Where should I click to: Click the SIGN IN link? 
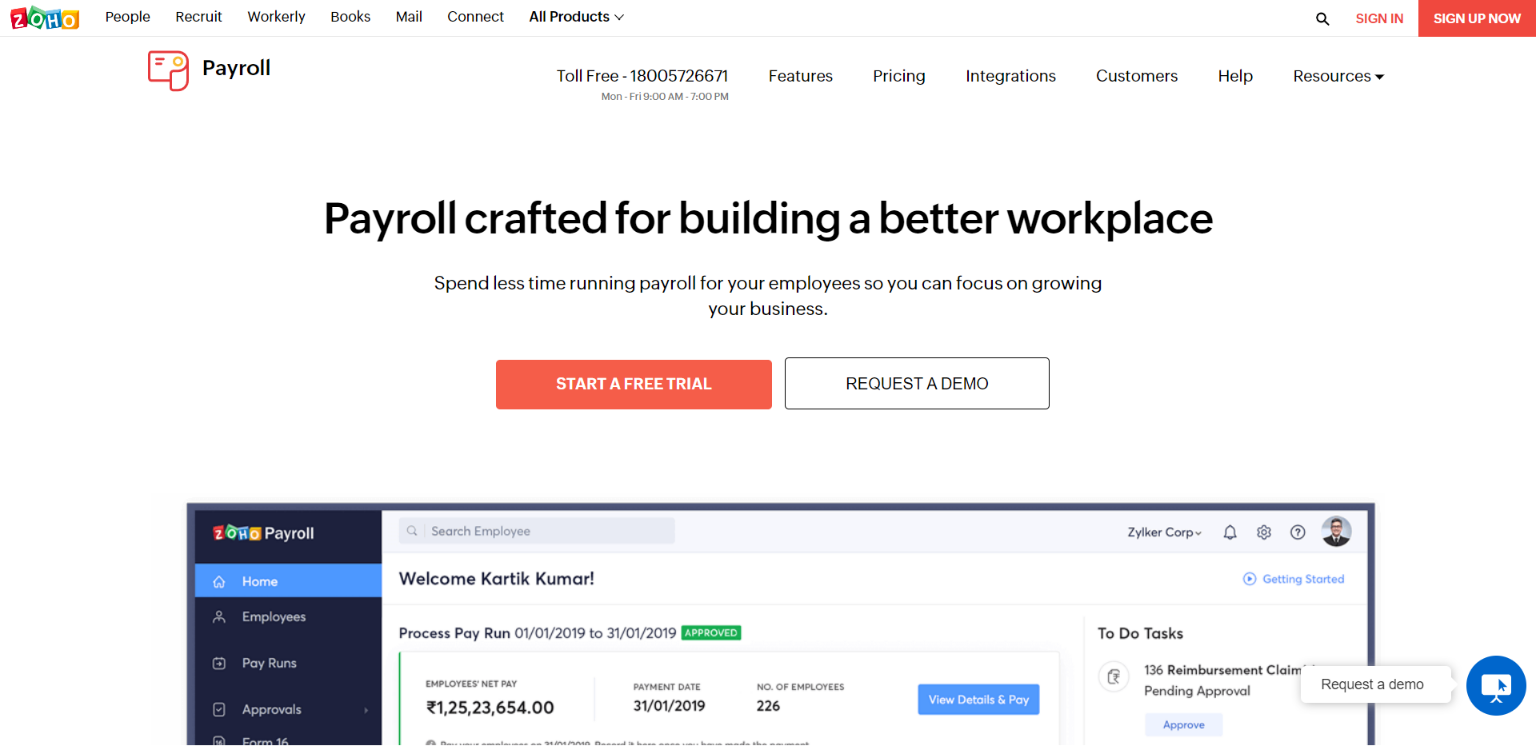[x=1379, y=19]
